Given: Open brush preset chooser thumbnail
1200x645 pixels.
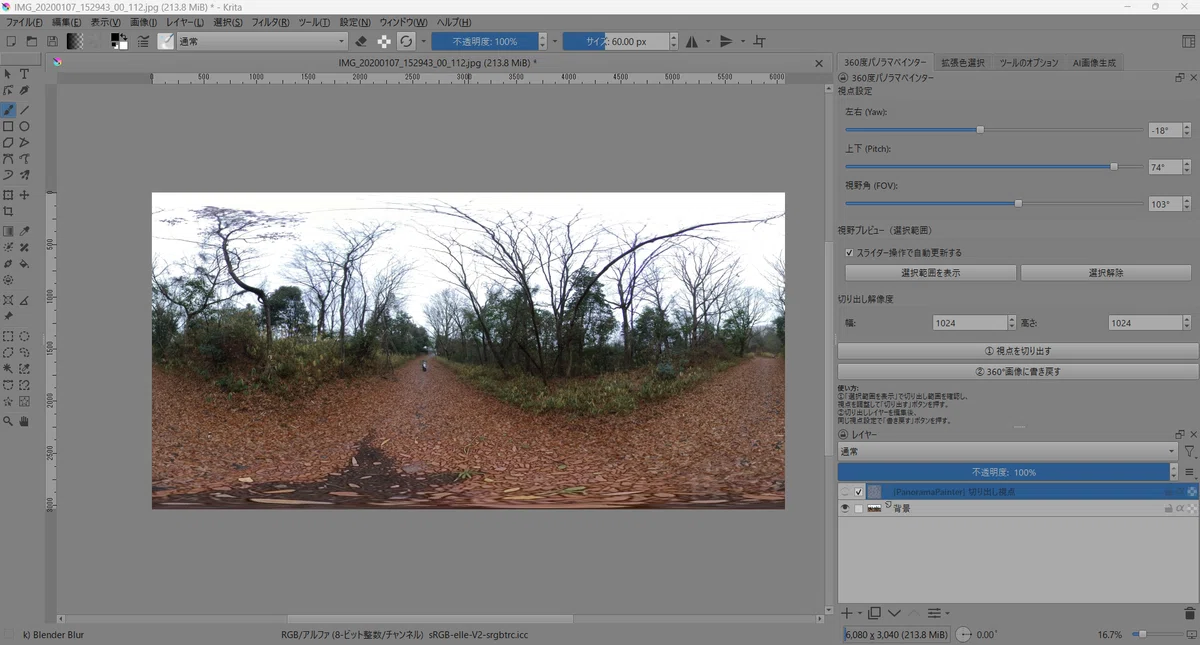Looking at the screenshot, I should point(165,42).
